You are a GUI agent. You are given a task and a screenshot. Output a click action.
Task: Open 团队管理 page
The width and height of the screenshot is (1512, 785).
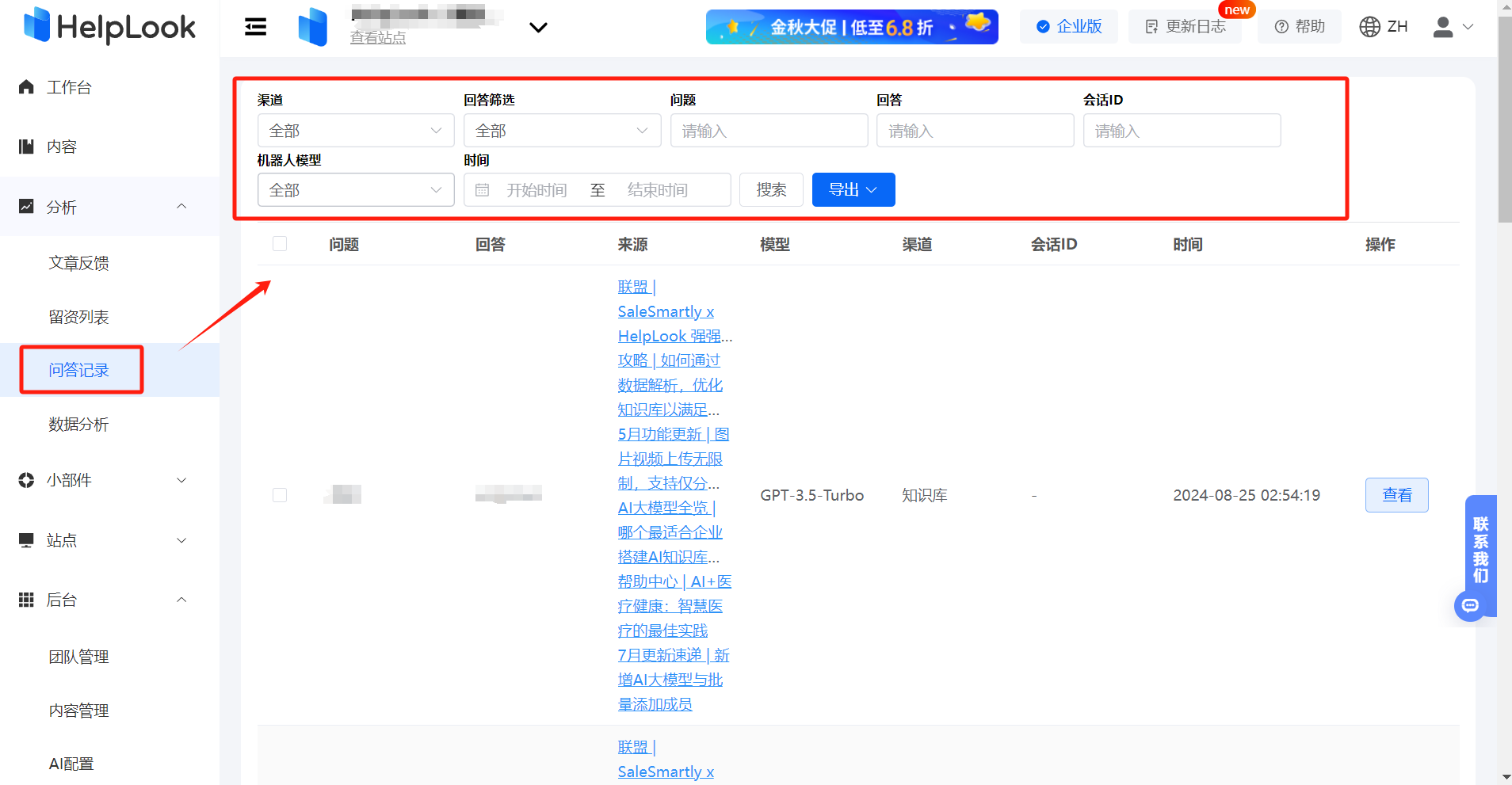tap(79, 657)
